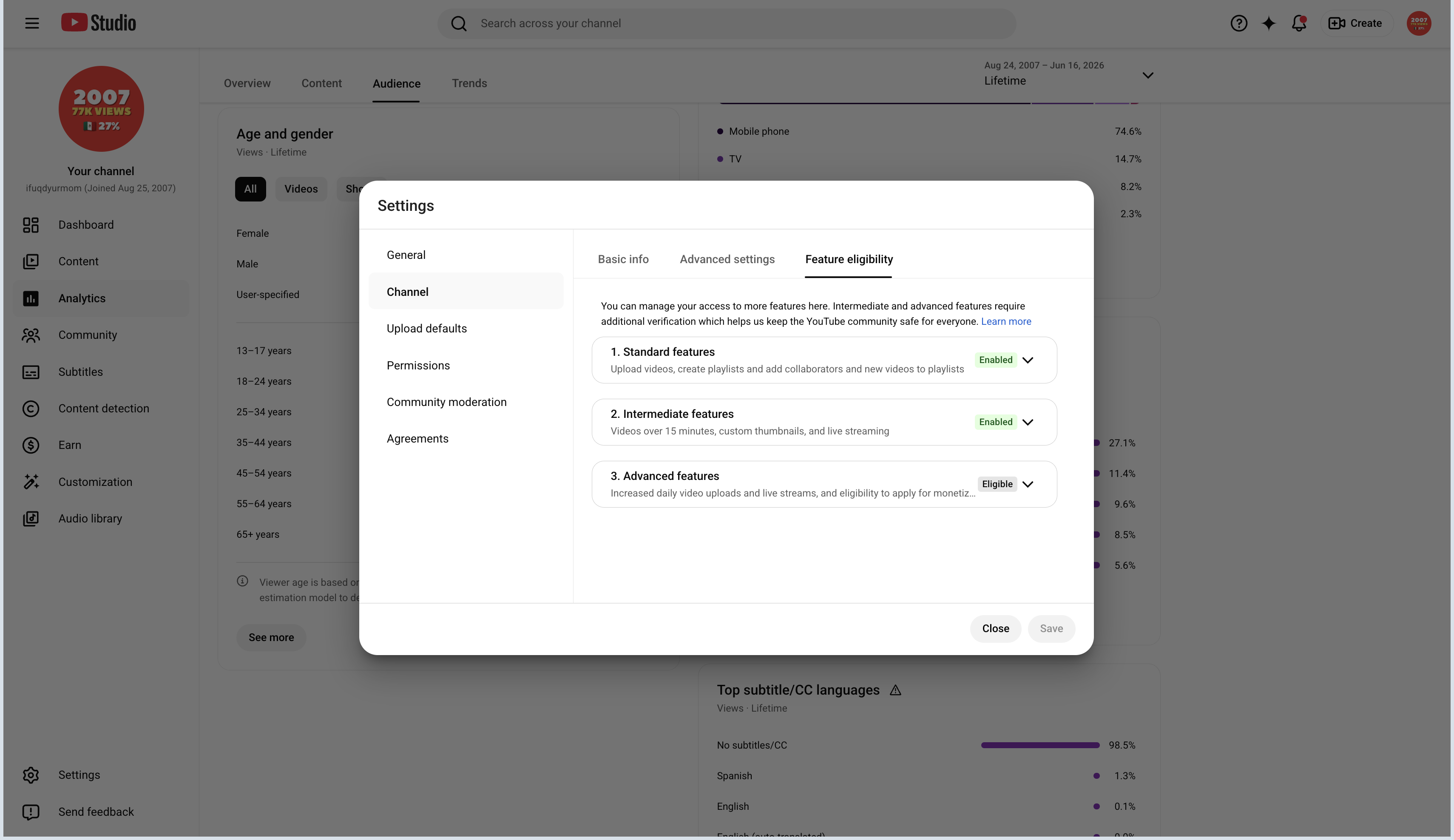
Task: Expand the Advanced features section
Action: click(x=1028, y=484)
